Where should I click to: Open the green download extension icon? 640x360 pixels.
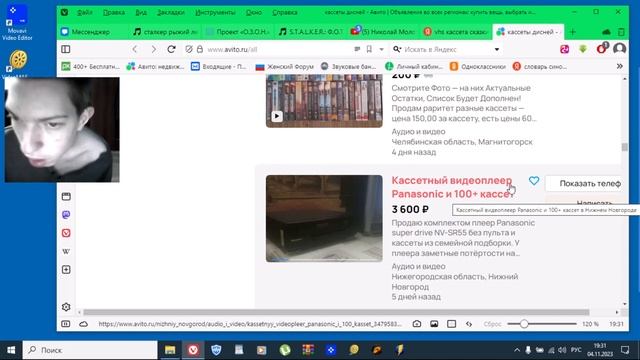pos(583,49)
